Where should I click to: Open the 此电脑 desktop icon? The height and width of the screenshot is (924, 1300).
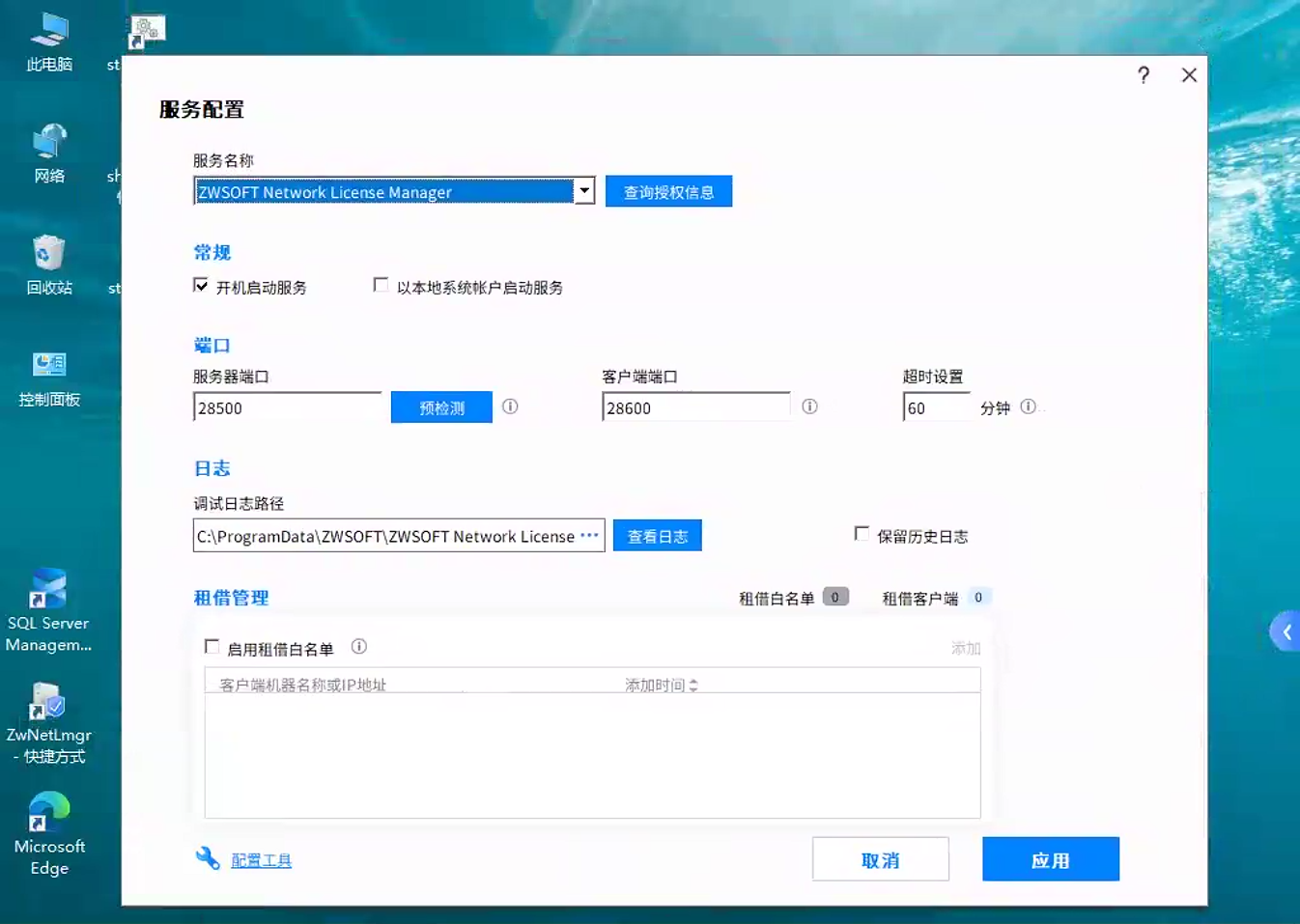click(x=49, y=43)
